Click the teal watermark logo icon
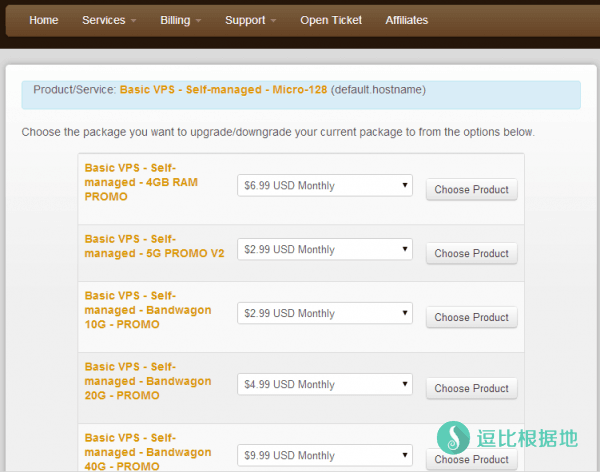The height and width of the screenshot is (472, 600). (453, 439)
